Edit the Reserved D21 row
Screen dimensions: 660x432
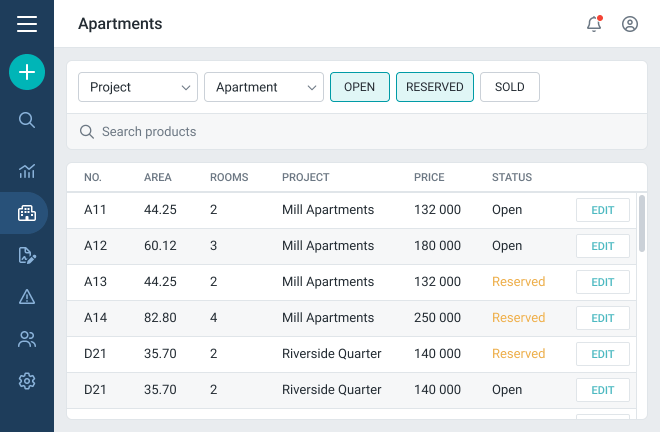[603, 354]
